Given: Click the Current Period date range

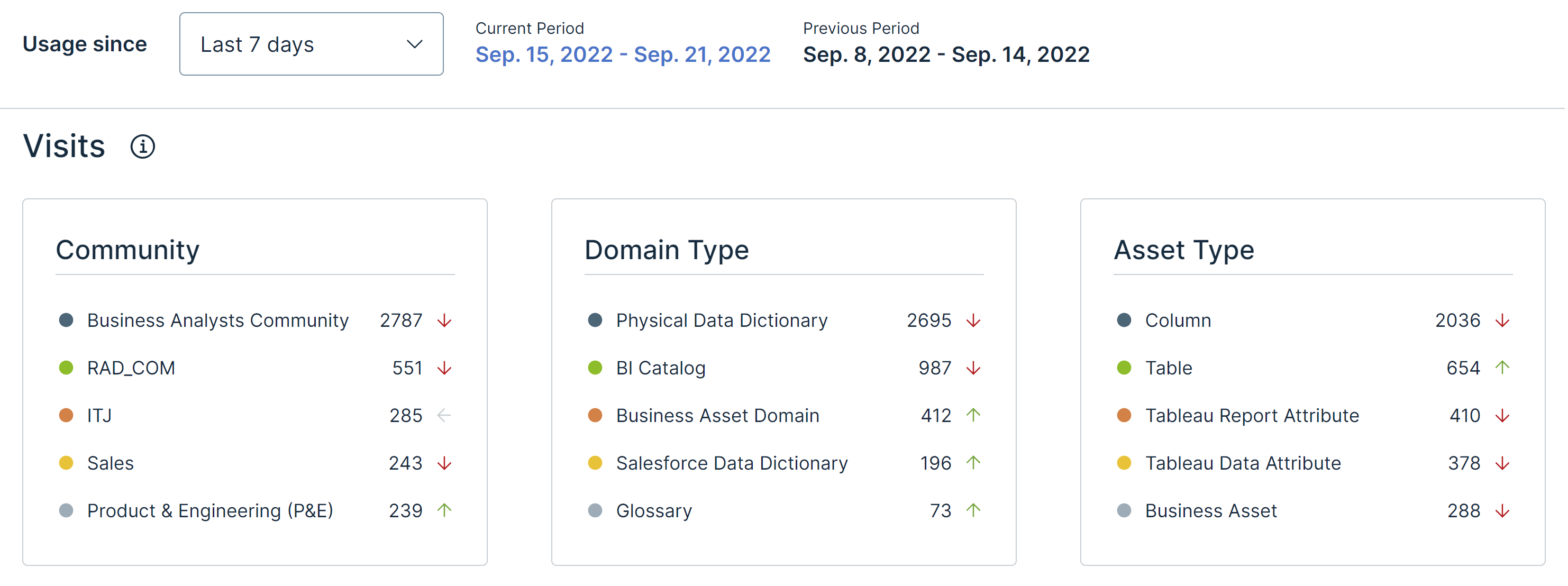Looking at the screenshot, I should tap(623, 55).
